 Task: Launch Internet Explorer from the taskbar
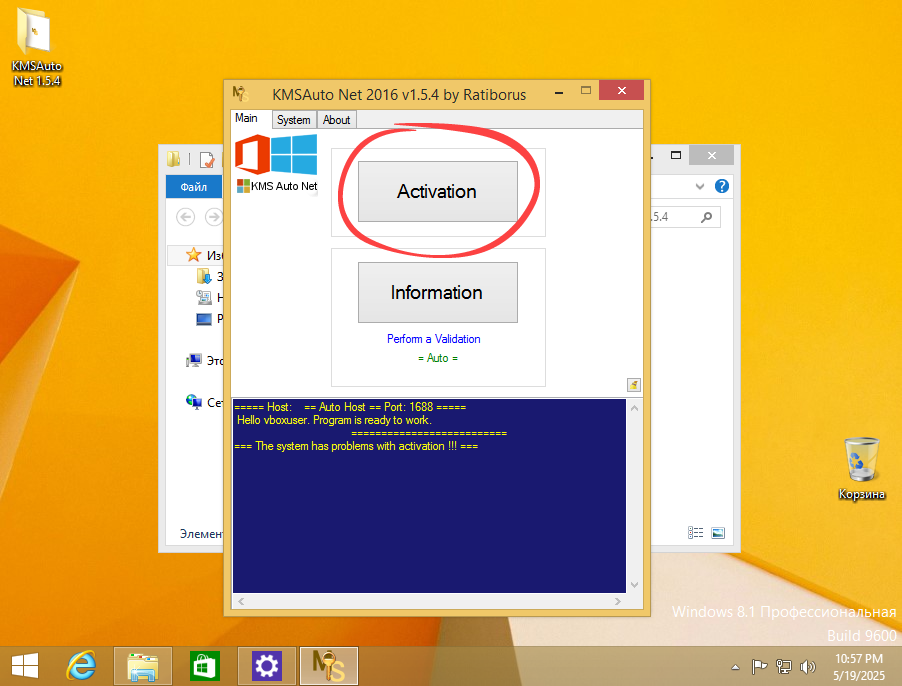(x=80, y=665)
